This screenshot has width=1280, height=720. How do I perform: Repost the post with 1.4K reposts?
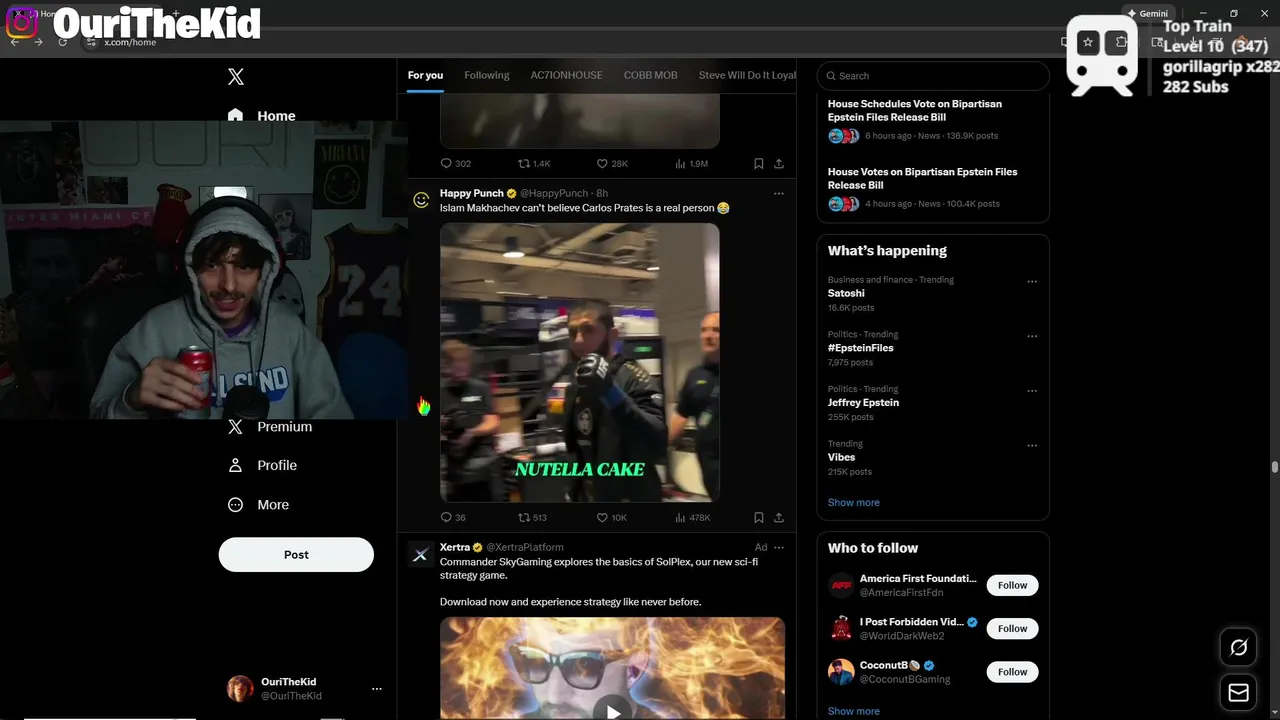(534, 163)
